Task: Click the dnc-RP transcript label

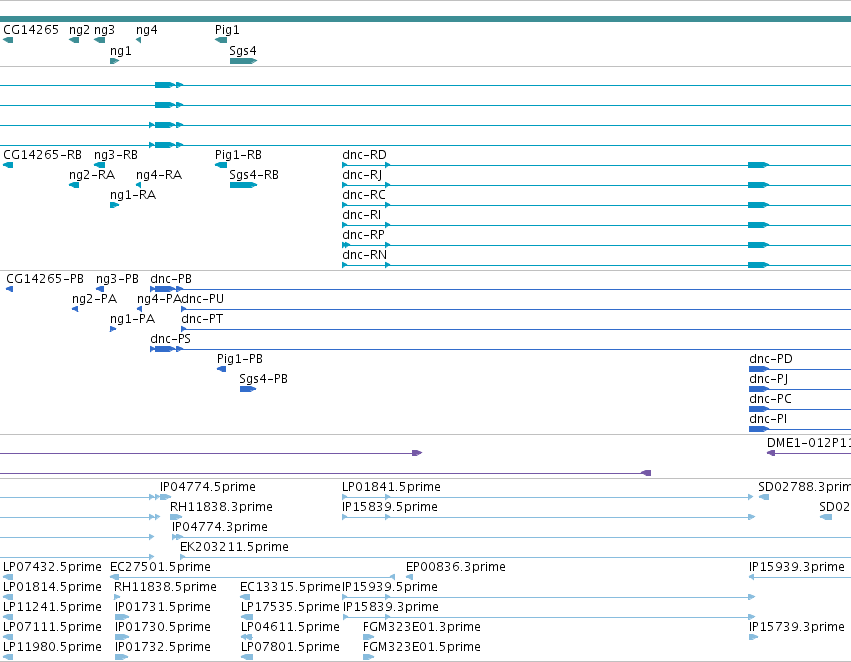Action: pos(363,235)
